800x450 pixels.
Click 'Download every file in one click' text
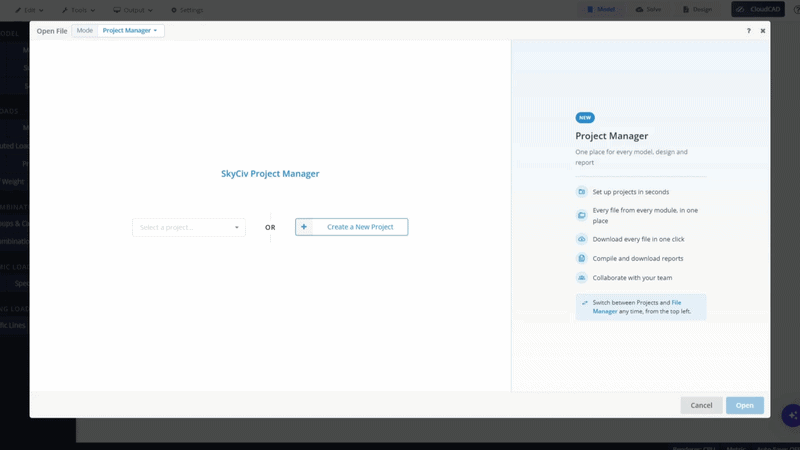click(638, 239)
